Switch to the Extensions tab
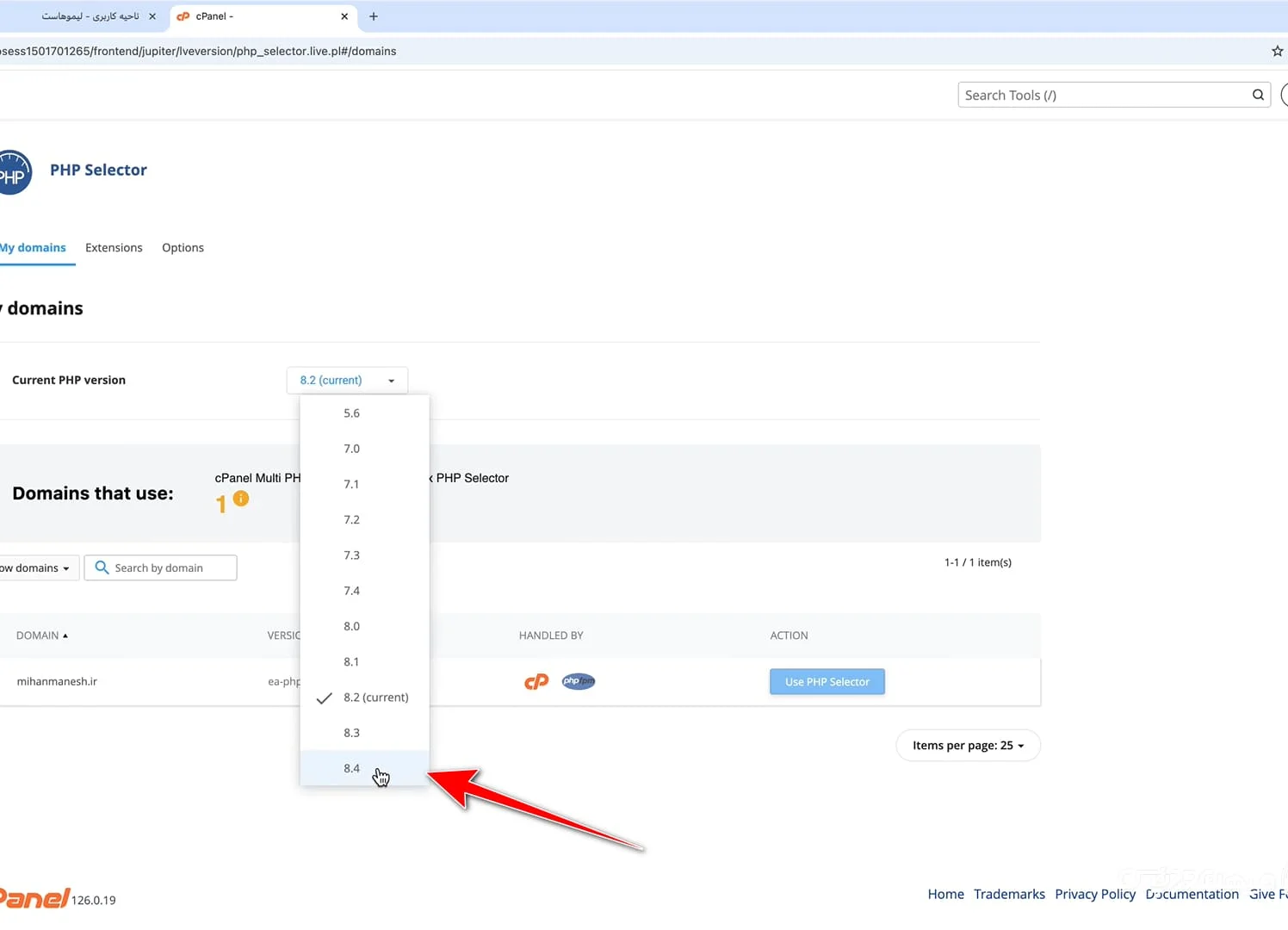 coord(114,248)
